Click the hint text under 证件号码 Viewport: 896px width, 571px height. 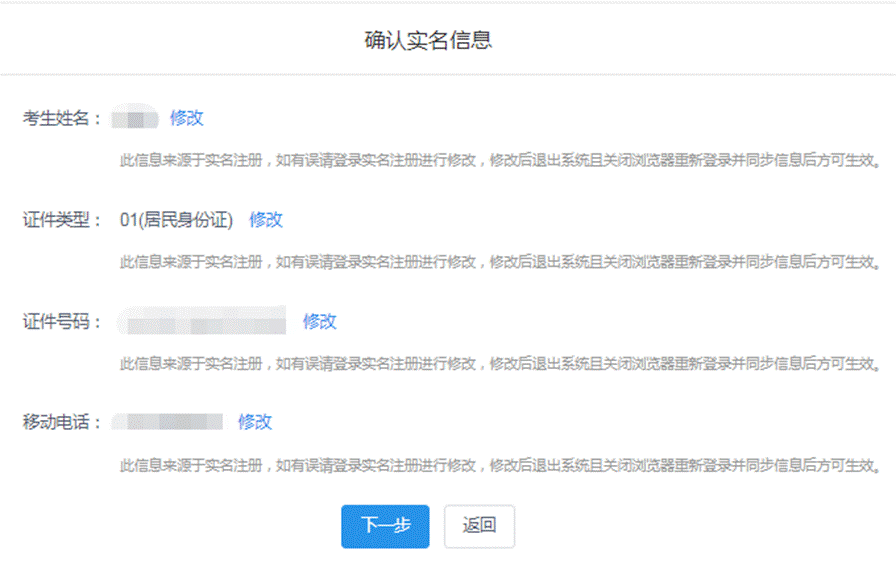pyautogui.click(x=500, y=363)
